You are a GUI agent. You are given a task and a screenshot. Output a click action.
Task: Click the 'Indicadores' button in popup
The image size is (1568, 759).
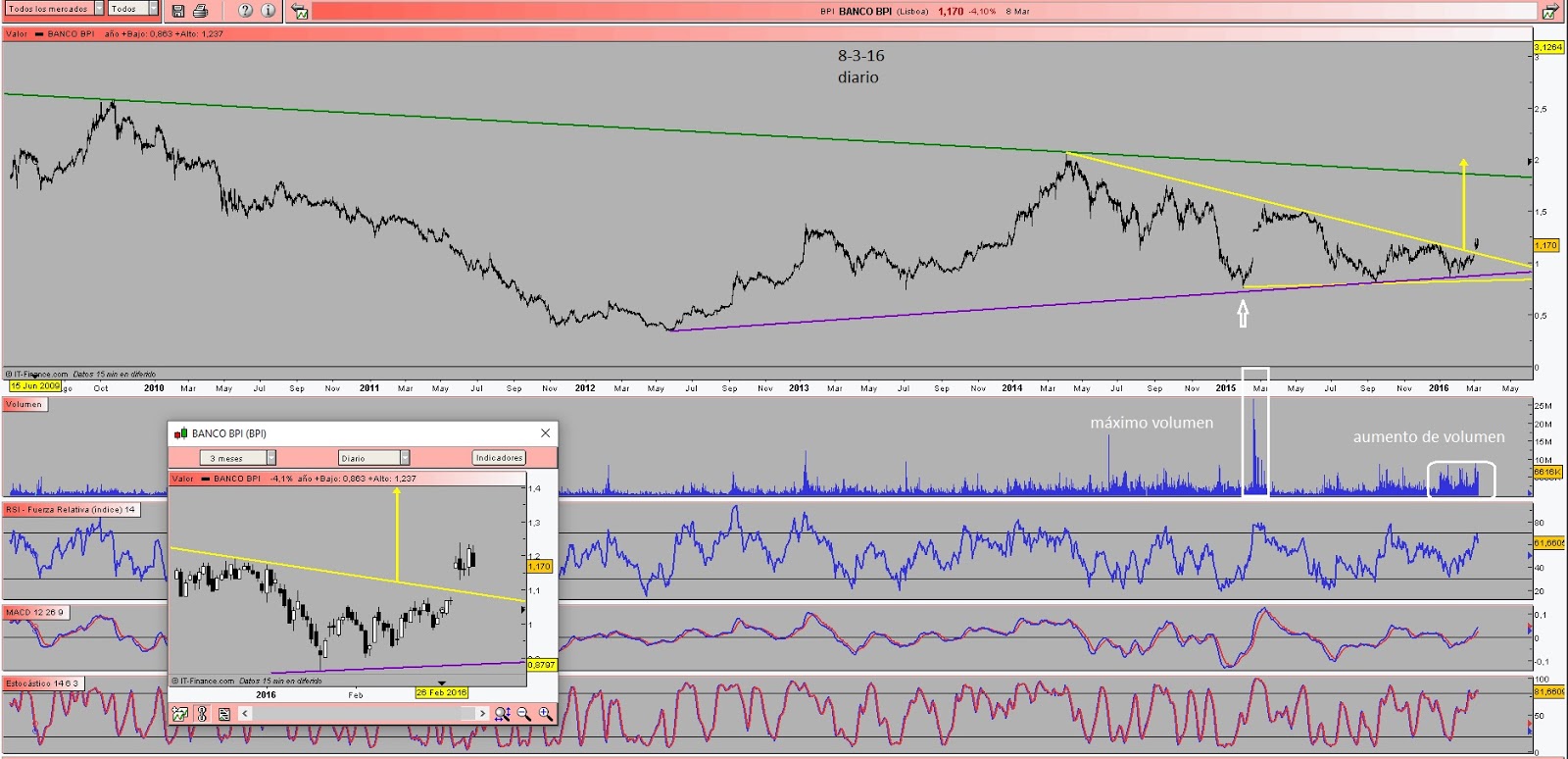(x=499, y=458)
